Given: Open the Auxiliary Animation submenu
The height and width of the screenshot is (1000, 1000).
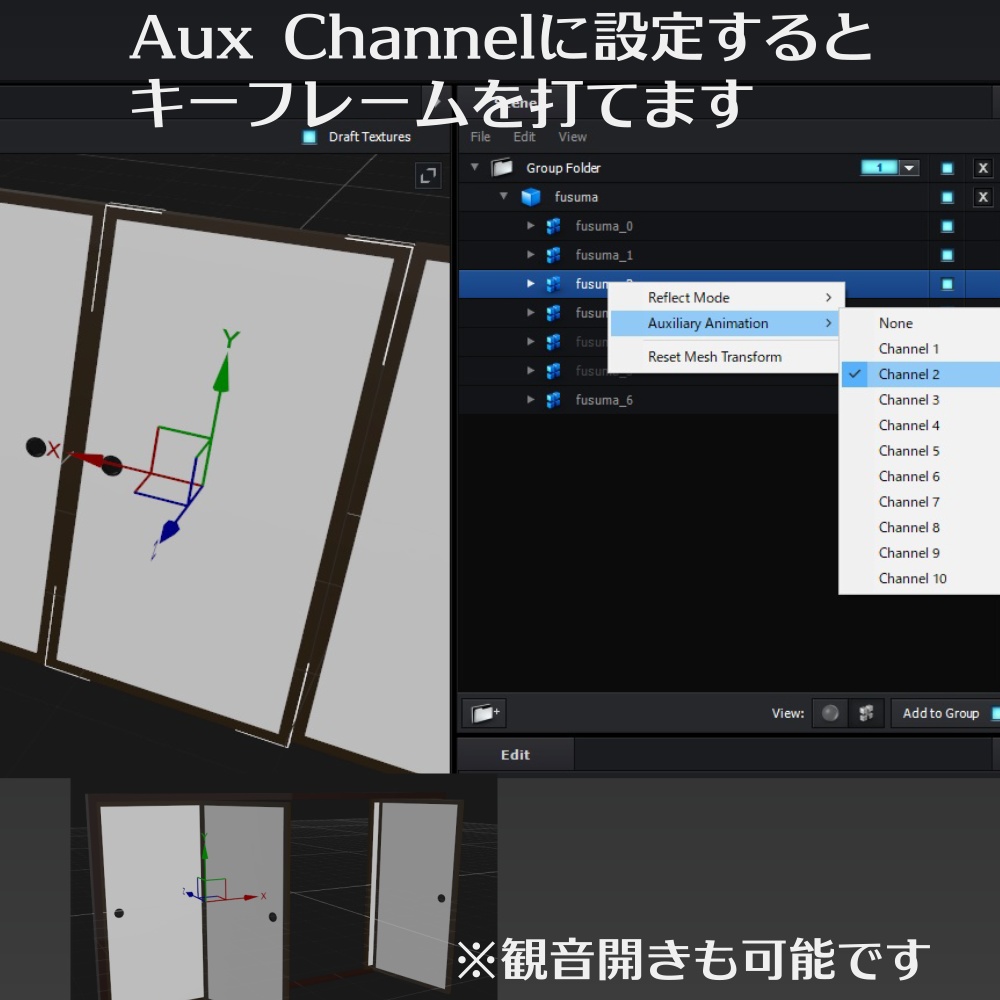Looking at the screenshot, I should (x=726, y=323).
